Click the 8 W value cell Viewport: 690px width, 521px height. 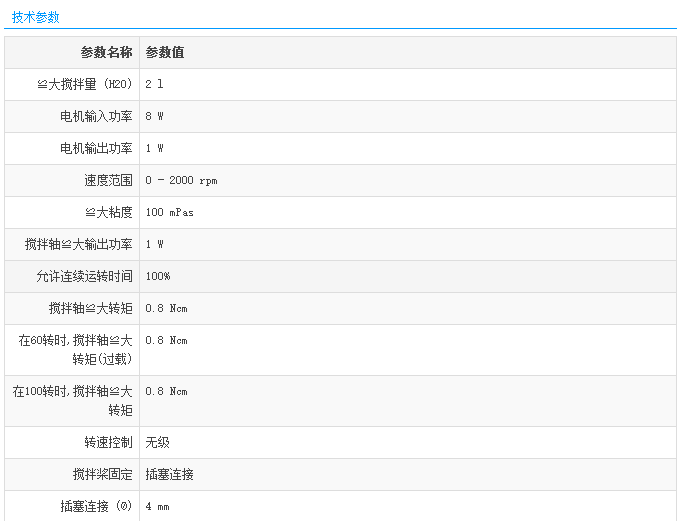(154, 116)
